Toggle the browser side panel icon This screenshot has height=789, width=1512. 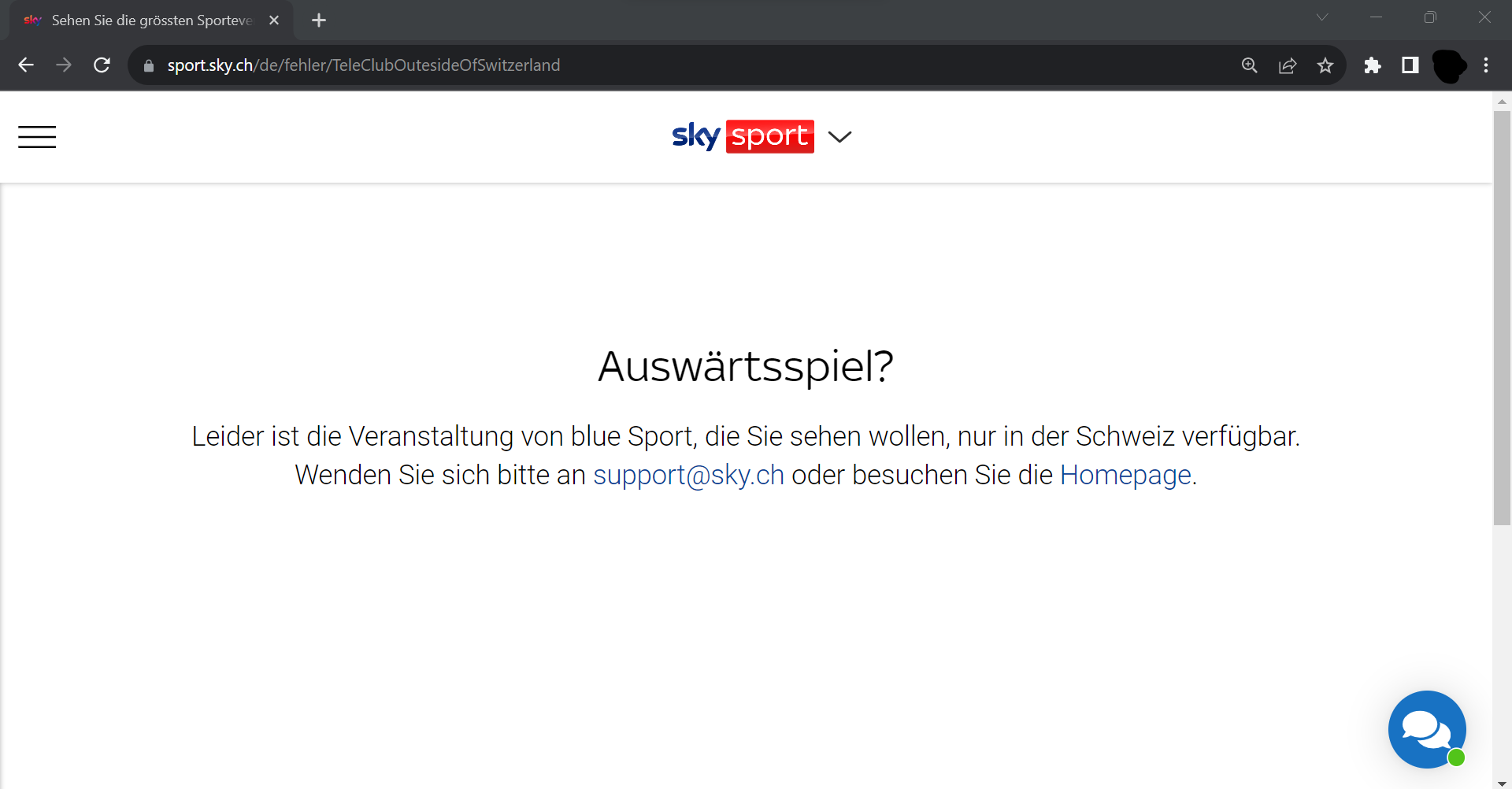tap(1410, 65)
